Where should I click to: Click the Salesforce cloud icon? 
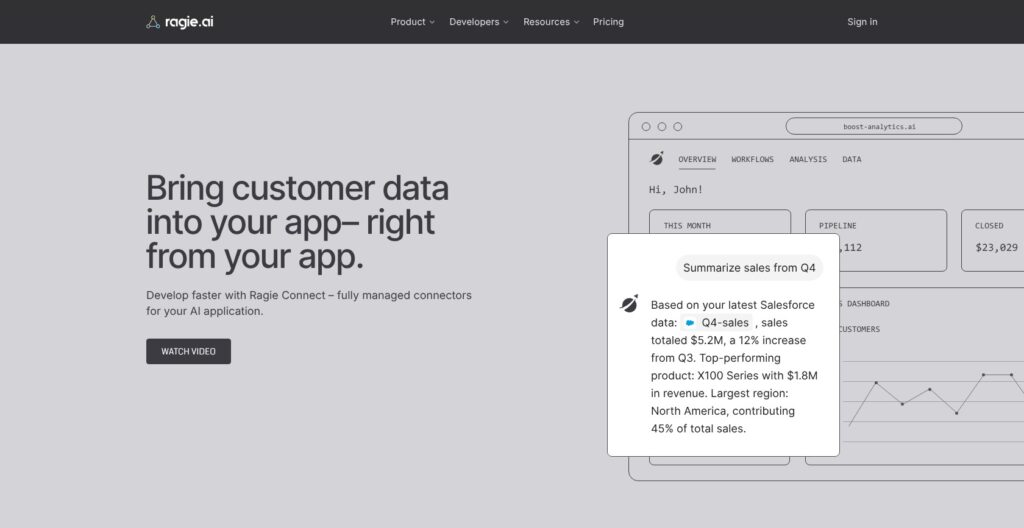point(690,323)
